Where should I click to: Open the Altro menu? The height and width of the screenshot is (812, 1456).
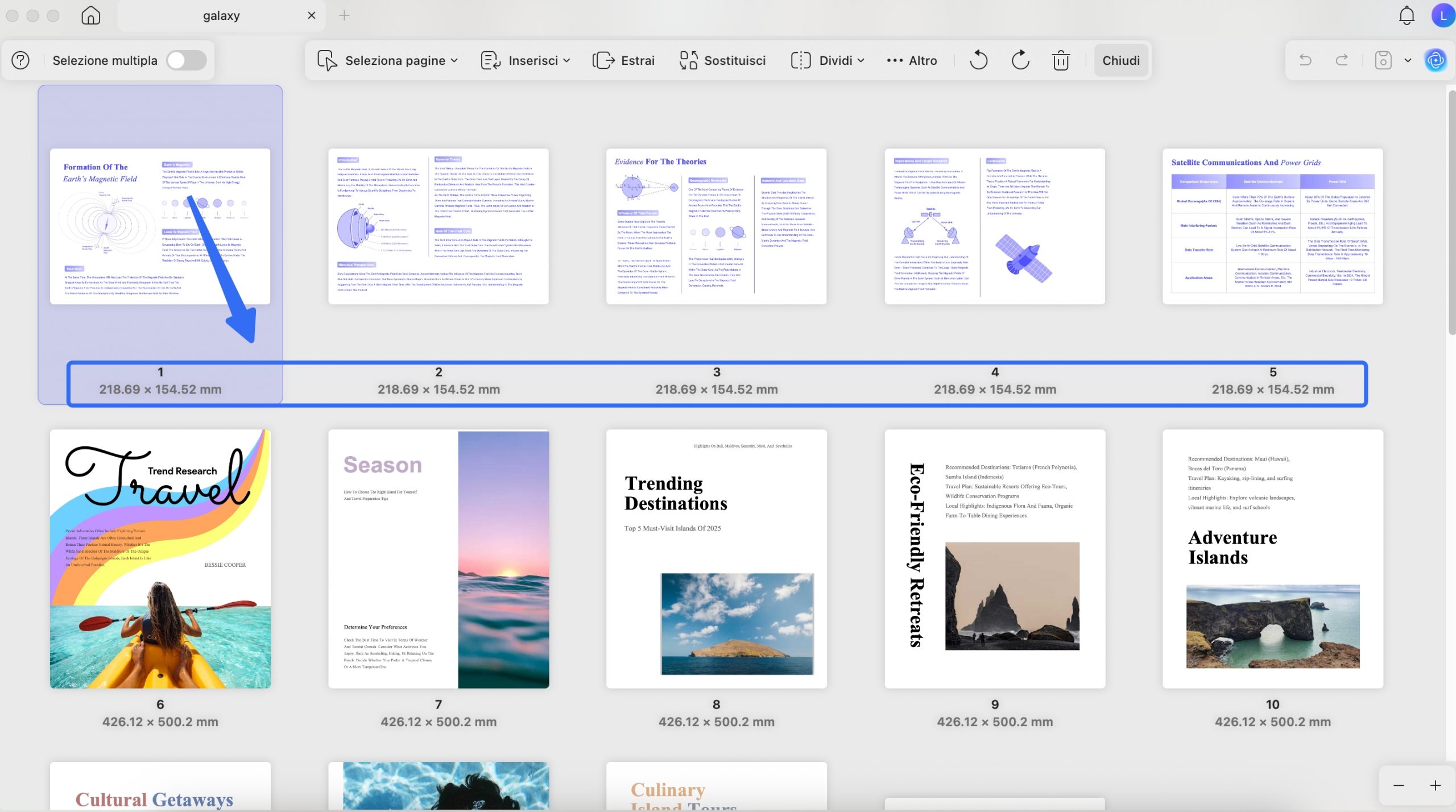(x=912, y=60)
